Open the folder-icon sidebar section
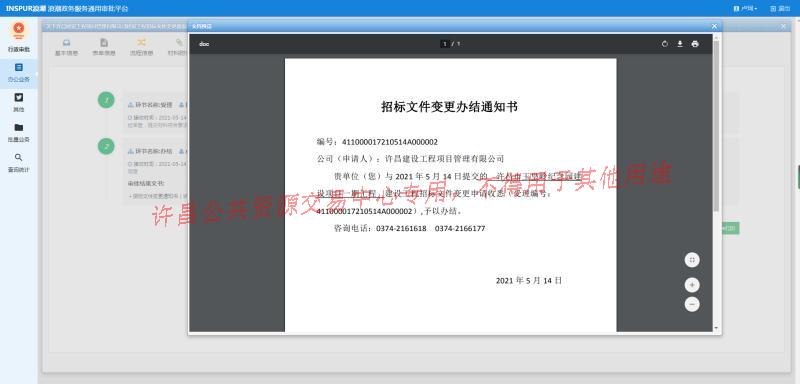 click(x=19, y=132)
